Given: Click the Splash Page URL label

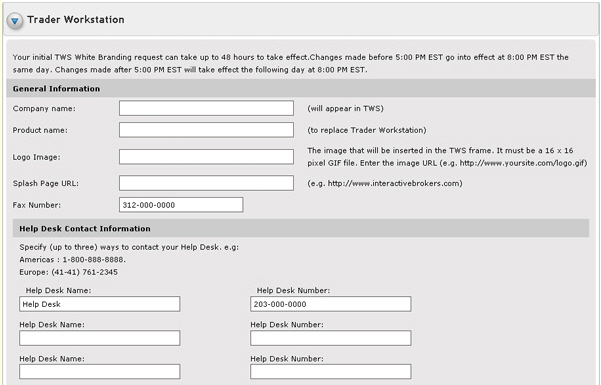Looking at the screenshot, I should tap(46, 183).
